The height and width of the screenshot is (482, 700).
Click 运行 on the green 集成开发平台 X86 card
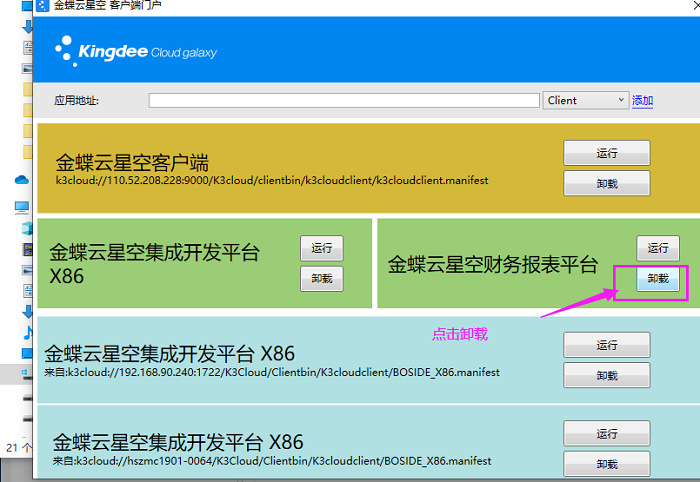[322, 248]
